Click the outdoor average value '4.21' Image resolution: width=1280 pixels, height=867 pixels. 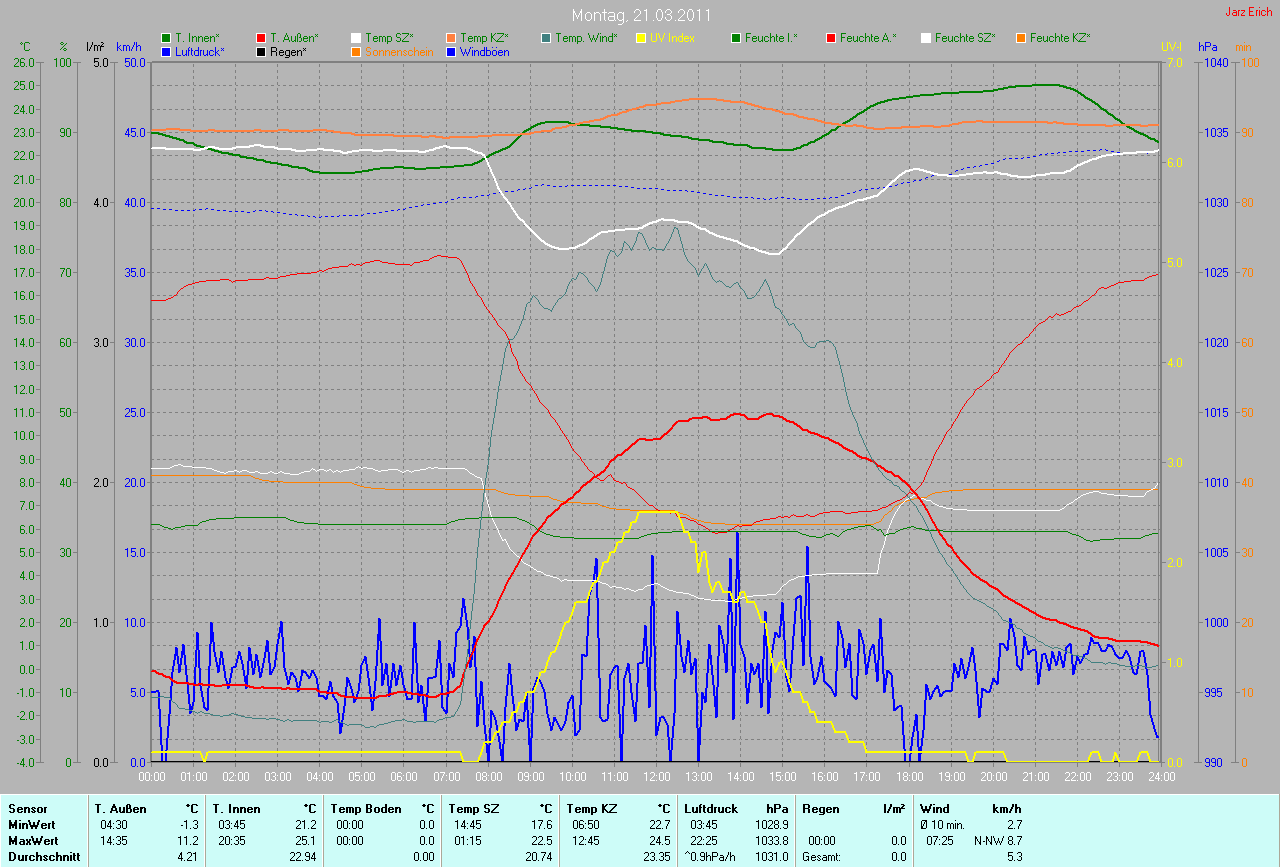click(x=186, y=856)
